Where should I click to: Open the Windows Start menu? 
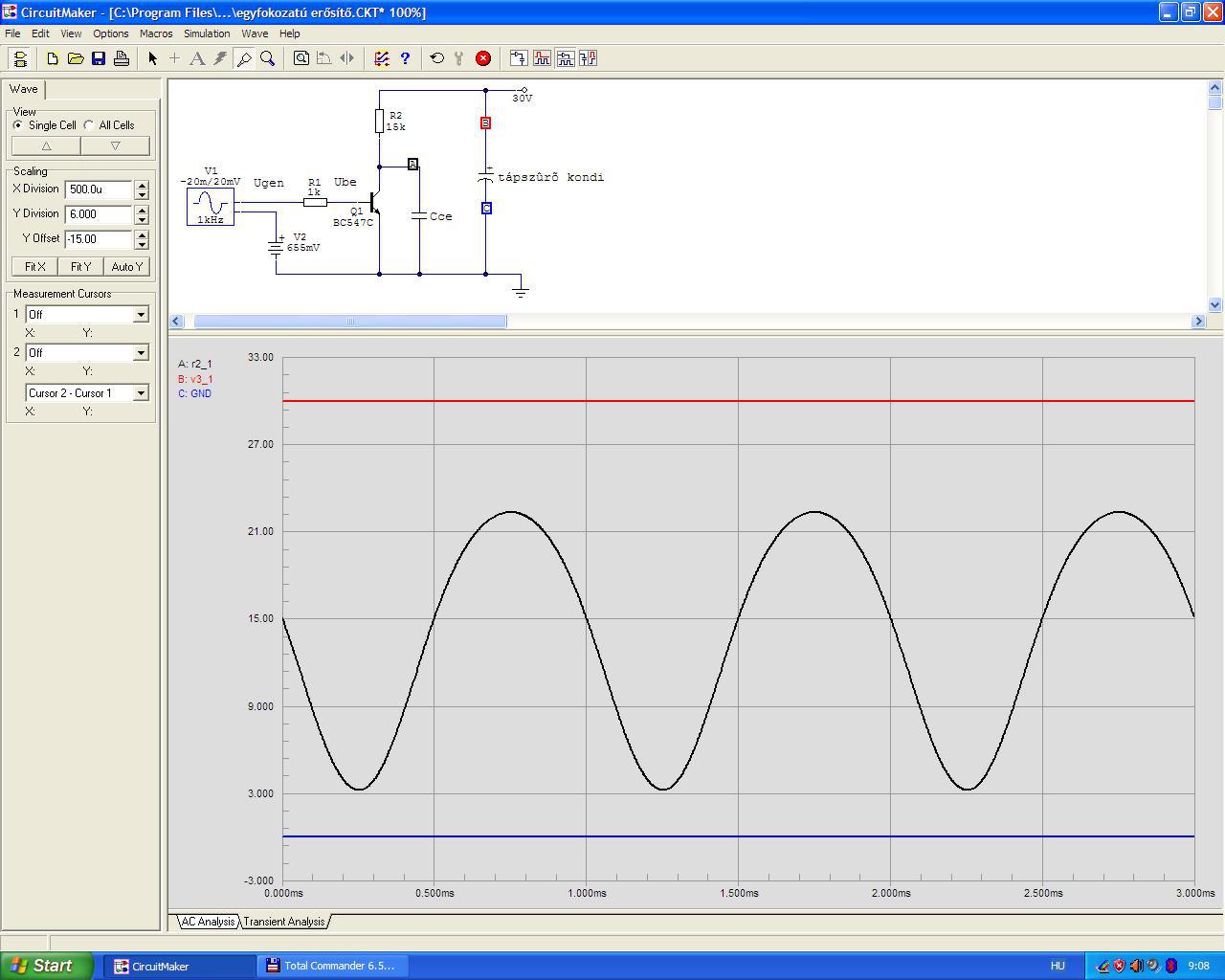(x=47, y=966)
